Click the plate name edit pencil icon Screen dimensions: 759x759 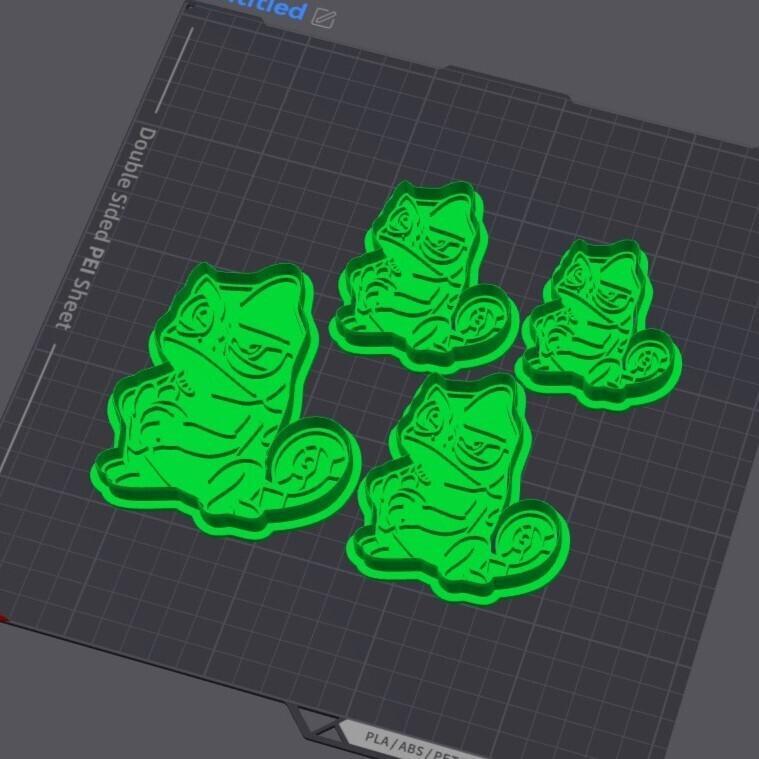pyautogui.click(x=323, y=18)
